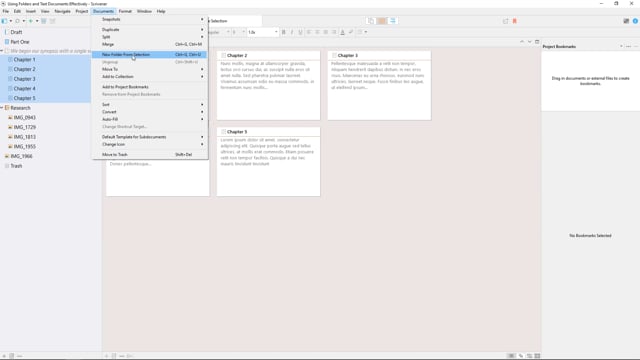640x360 pixels.
Task: Click the rightmost corkboard layout footer icon
Action: pyautogui.click(x=538, y=356)
